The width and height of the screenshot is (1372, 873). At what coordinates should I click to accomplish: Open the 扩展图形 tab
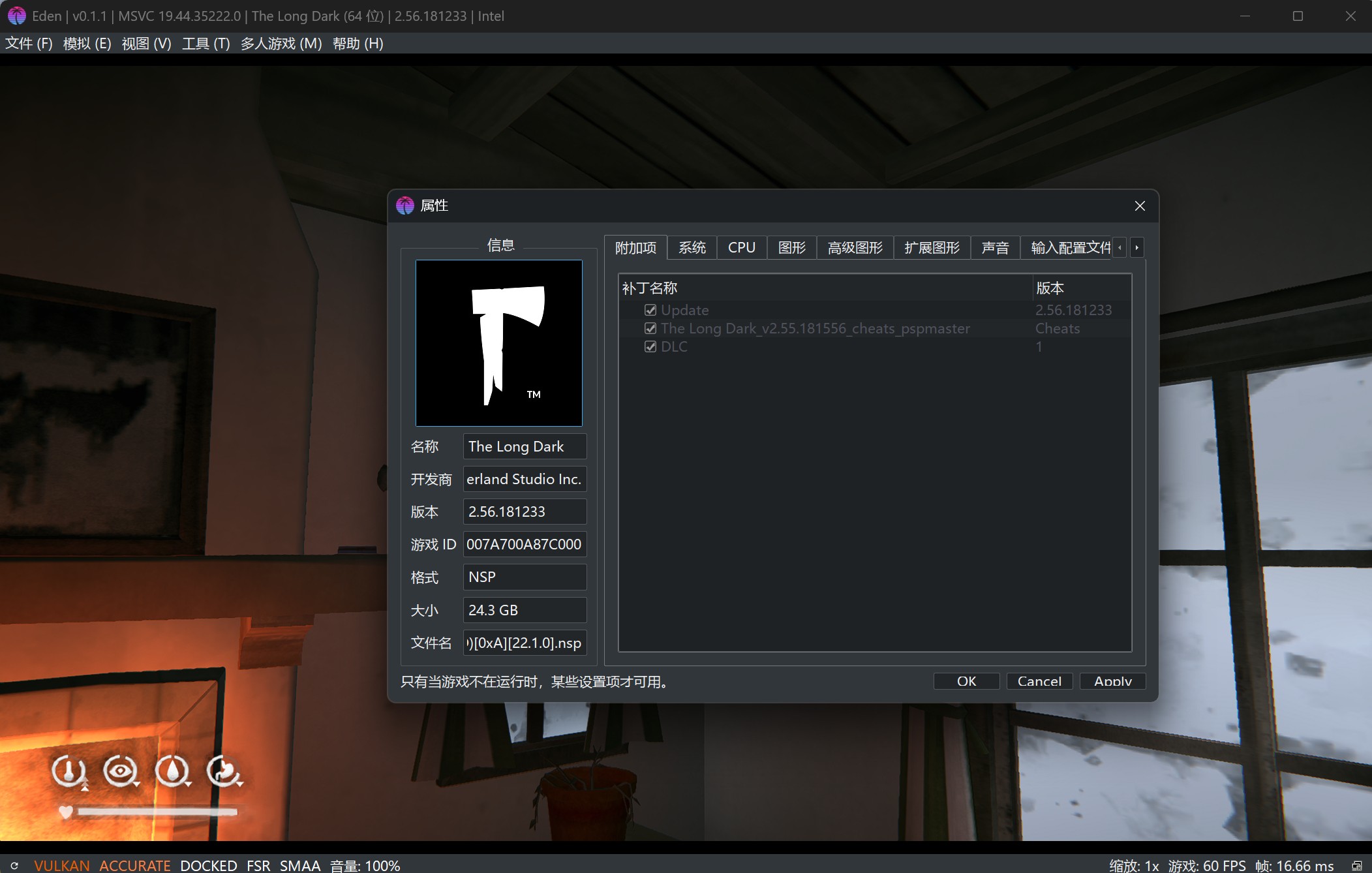(x=932, y=248)
